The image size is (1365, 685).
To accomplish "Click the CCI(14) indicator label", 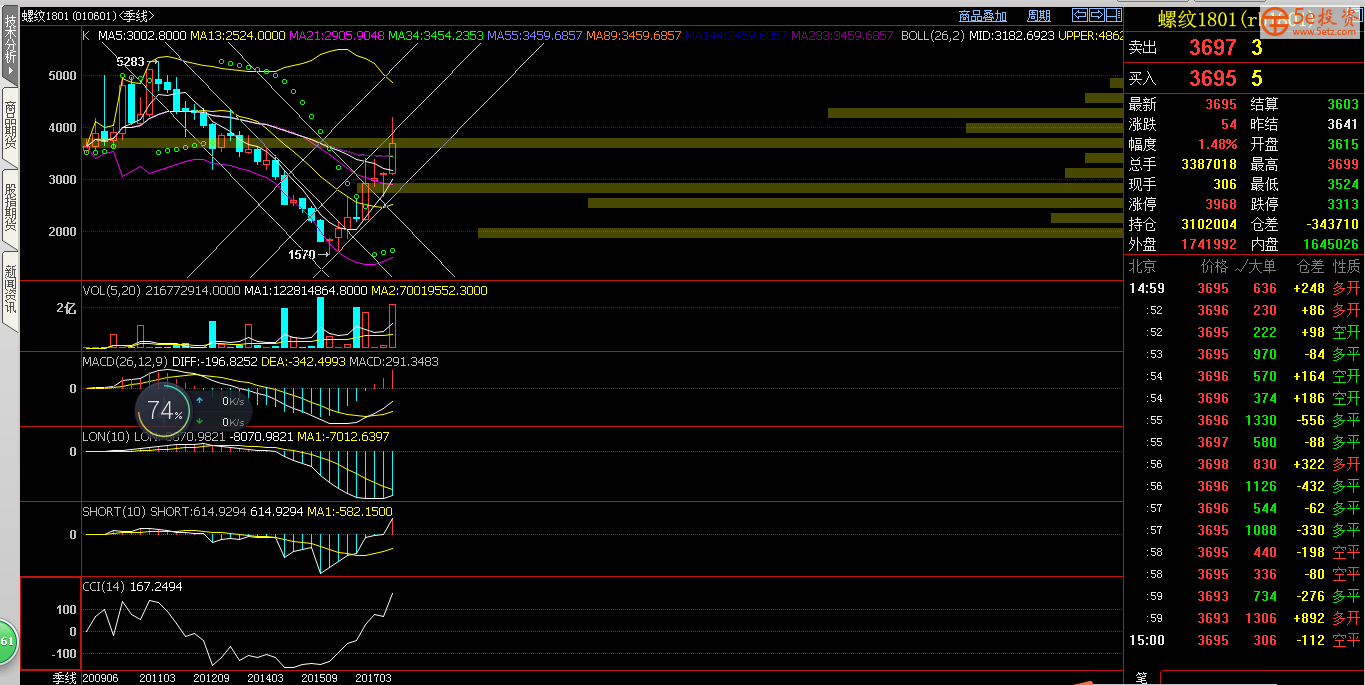I will pyautogui.click(x=104, y=587).
